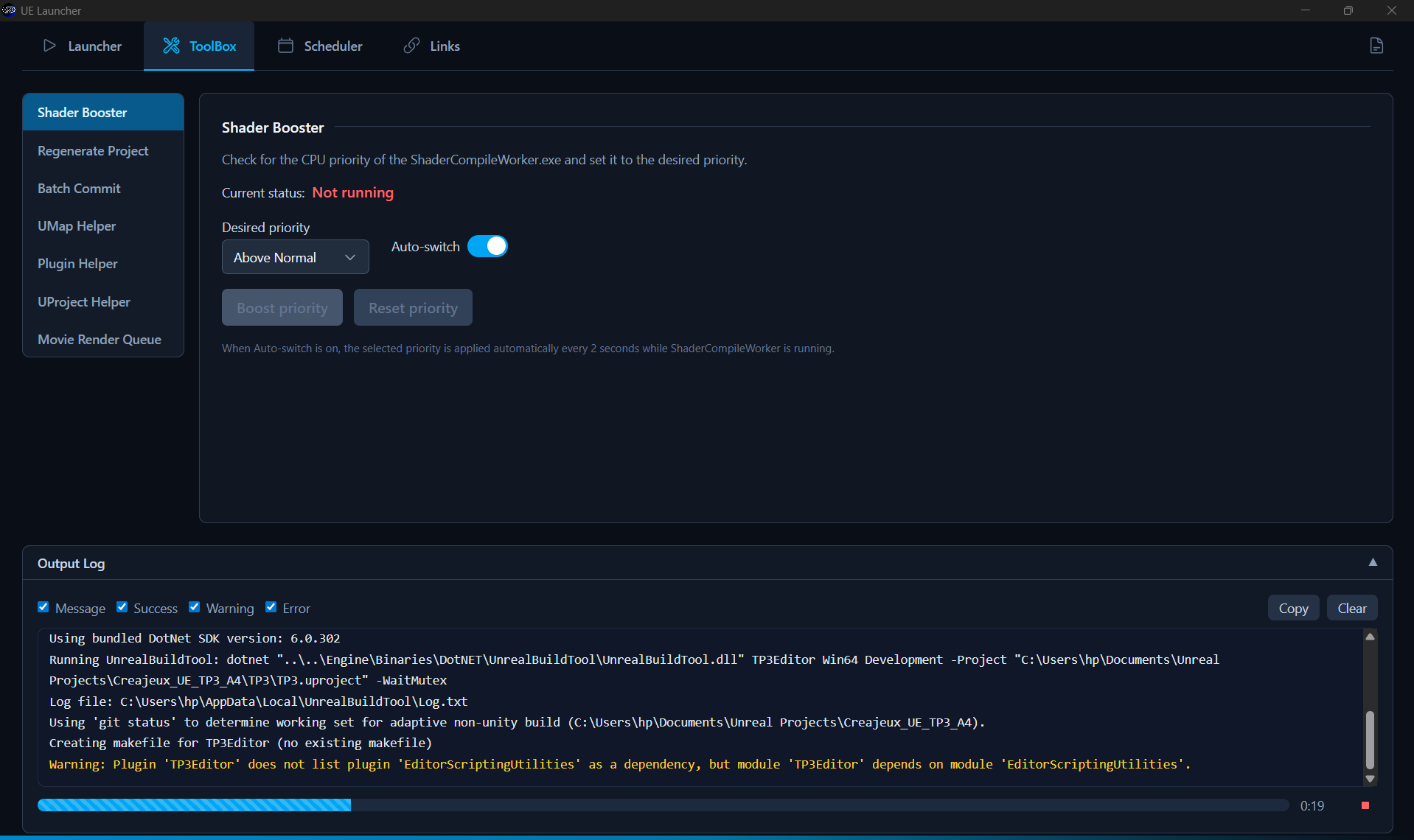Switch to the ToolBox tab
This screenshot has height=840, width=1414.
pos(199,46)
